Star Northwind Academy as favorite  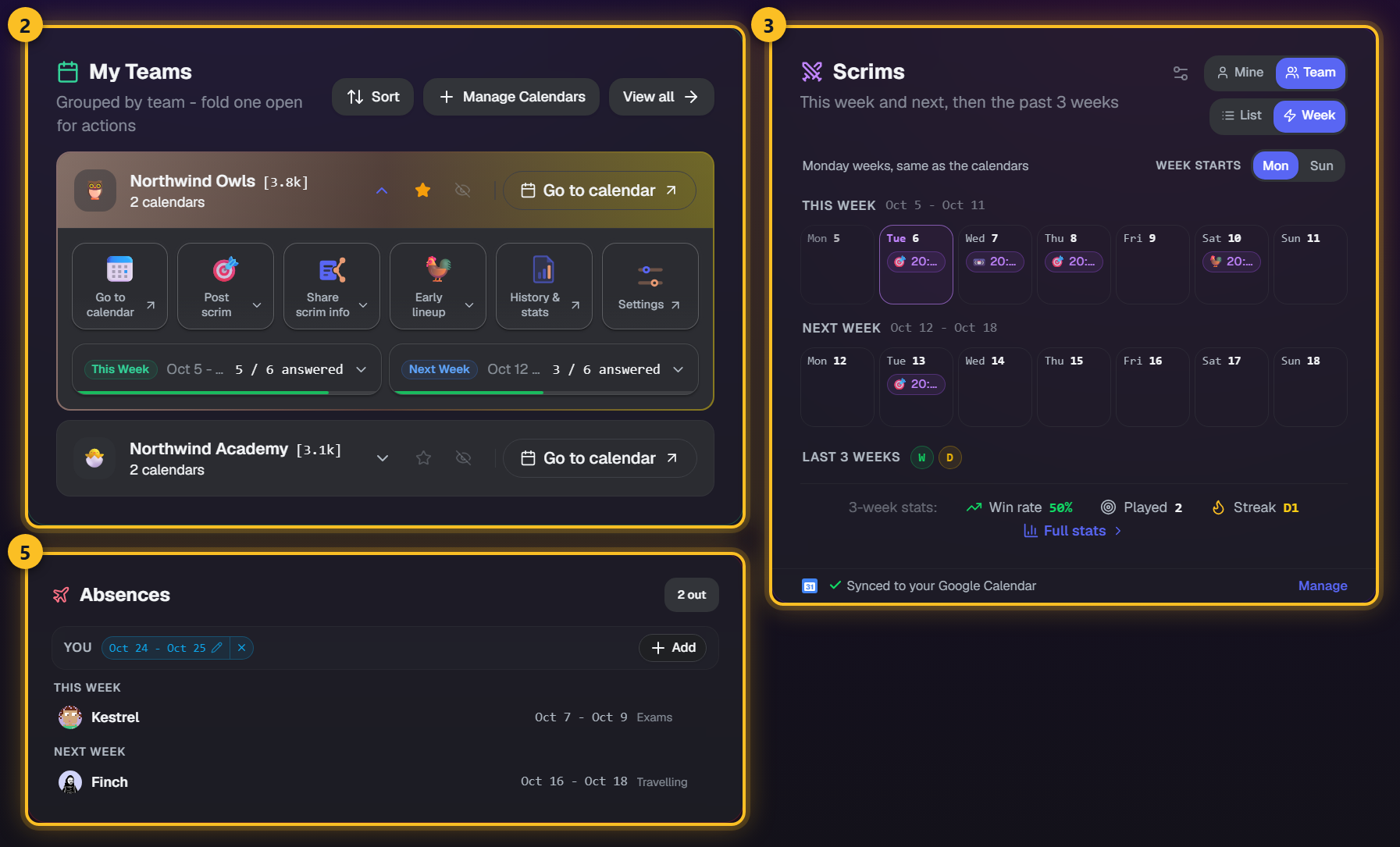tap(423, 457)
